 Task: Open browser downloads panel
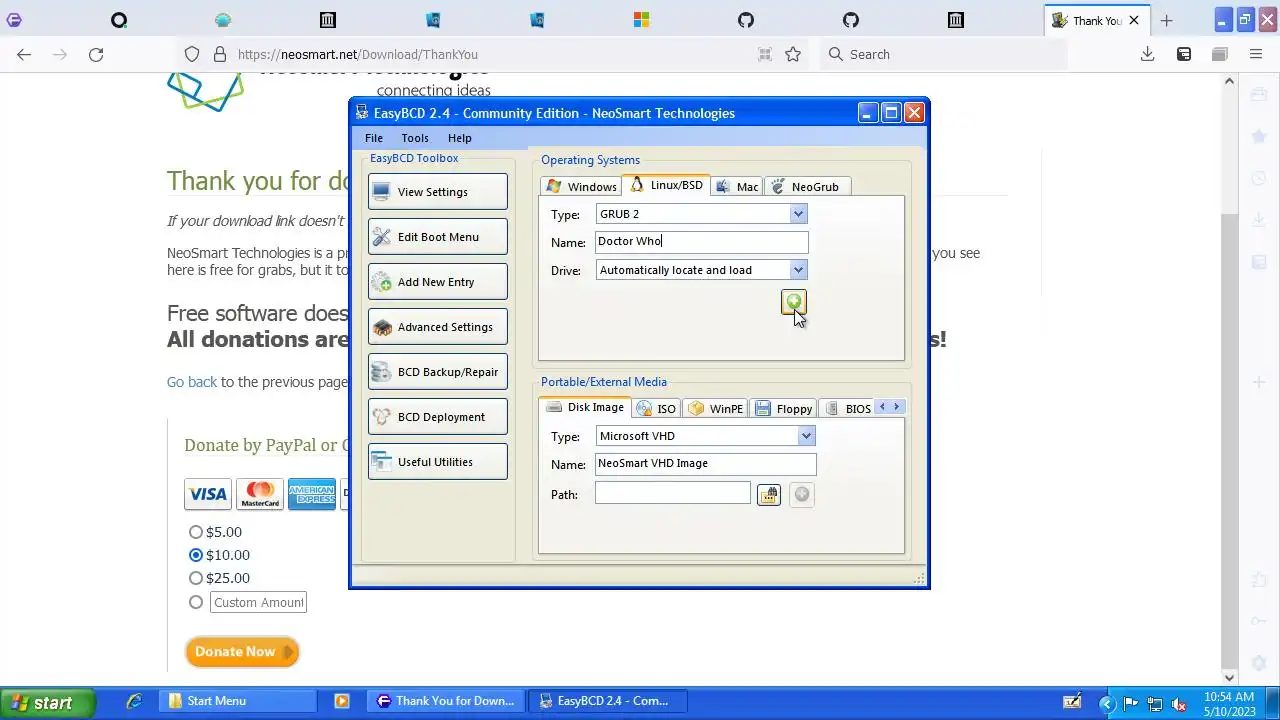coord(1148,55)
